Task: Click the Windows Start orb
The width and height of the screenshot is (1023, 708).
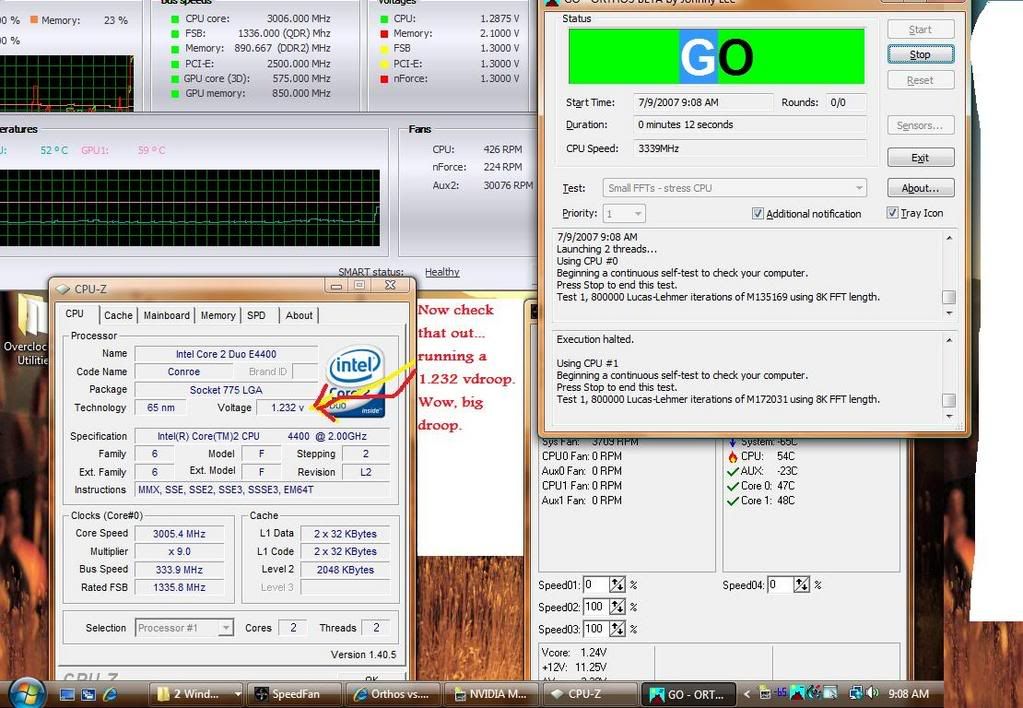Action: tap(27, 694)
